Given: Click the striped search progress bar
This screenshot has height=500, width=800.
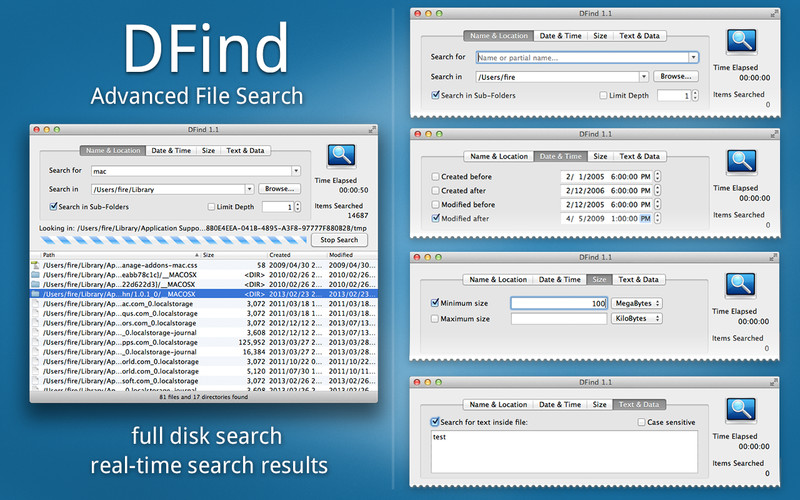Looking at the screenshot, I should coord(173,240).
